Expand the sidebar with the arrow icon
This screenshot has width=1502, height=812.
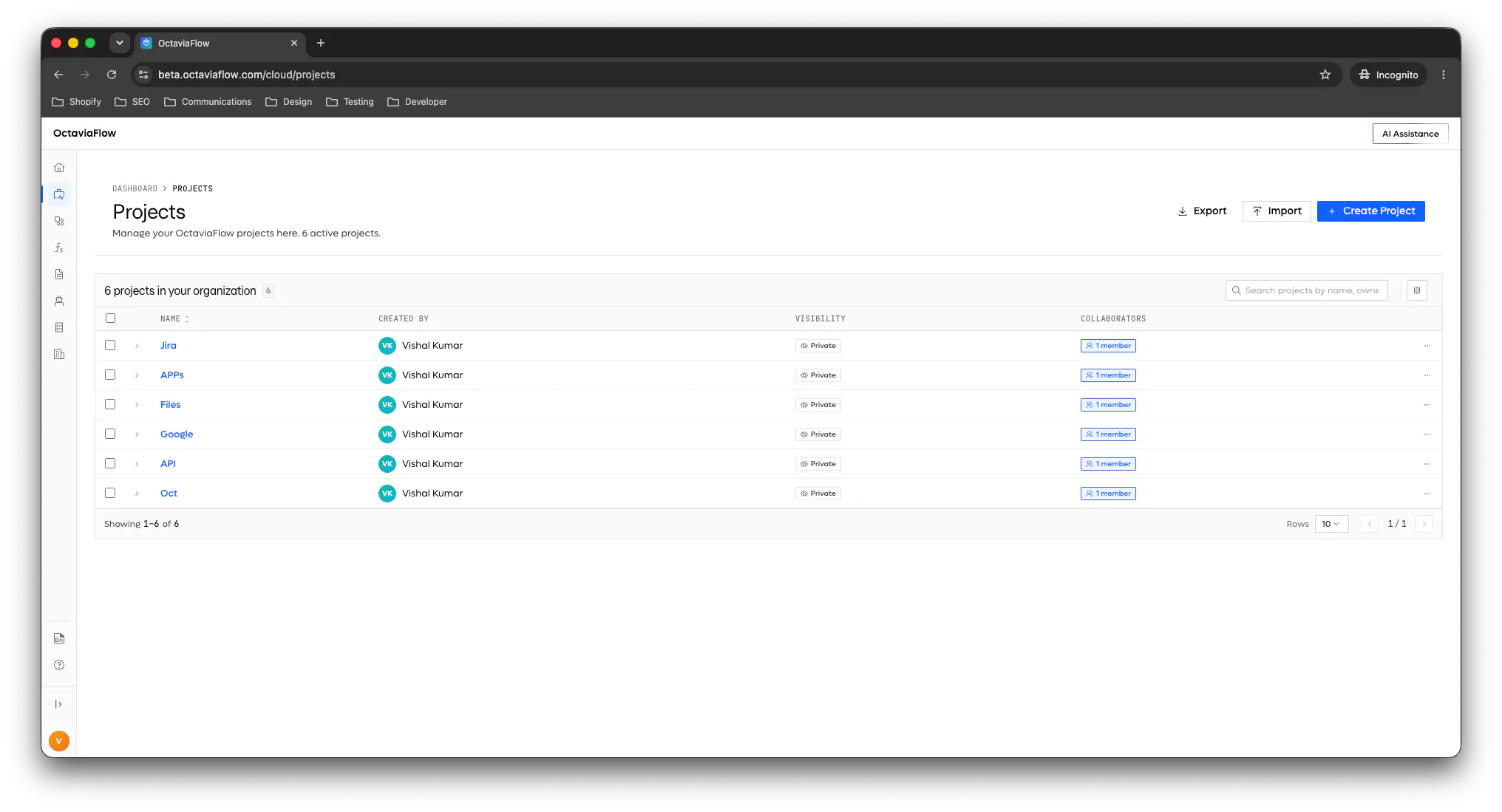[58, 704]
